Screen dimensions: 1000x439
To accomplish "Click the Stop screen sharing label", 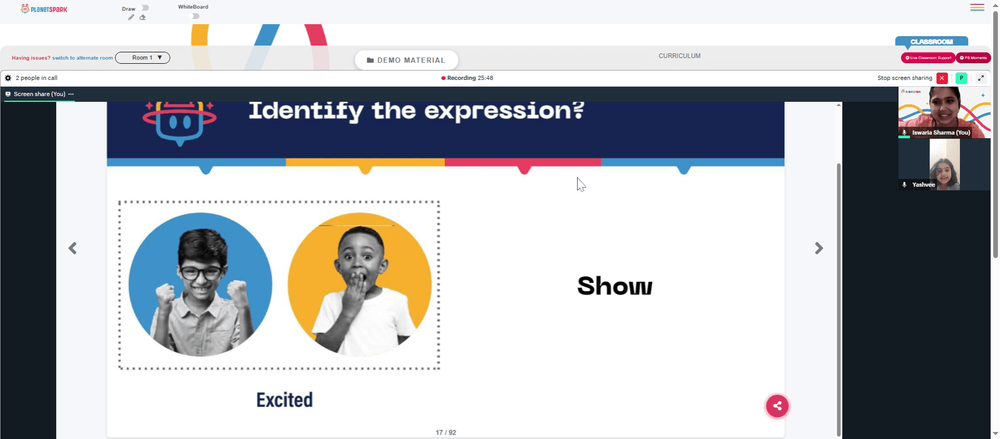I will click(904, 78).
